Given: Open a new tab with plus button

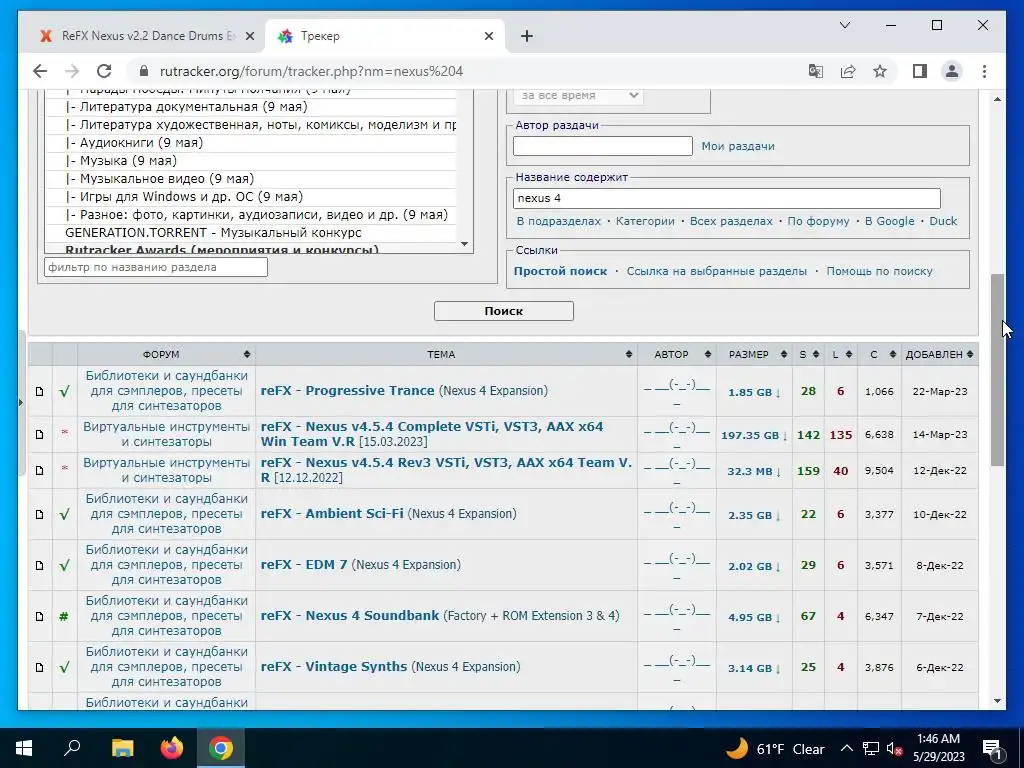Looking at the screenshot, I should pos(527,36).
